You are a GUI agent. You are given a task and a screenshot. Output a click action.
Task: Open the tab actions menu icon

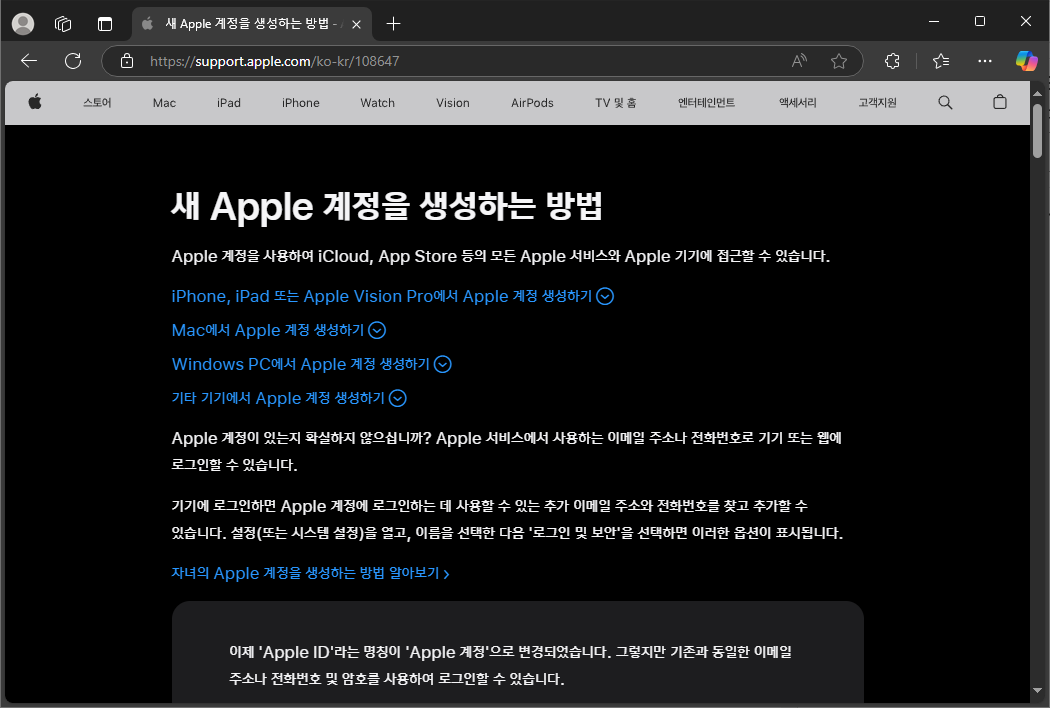coord(105,24)
